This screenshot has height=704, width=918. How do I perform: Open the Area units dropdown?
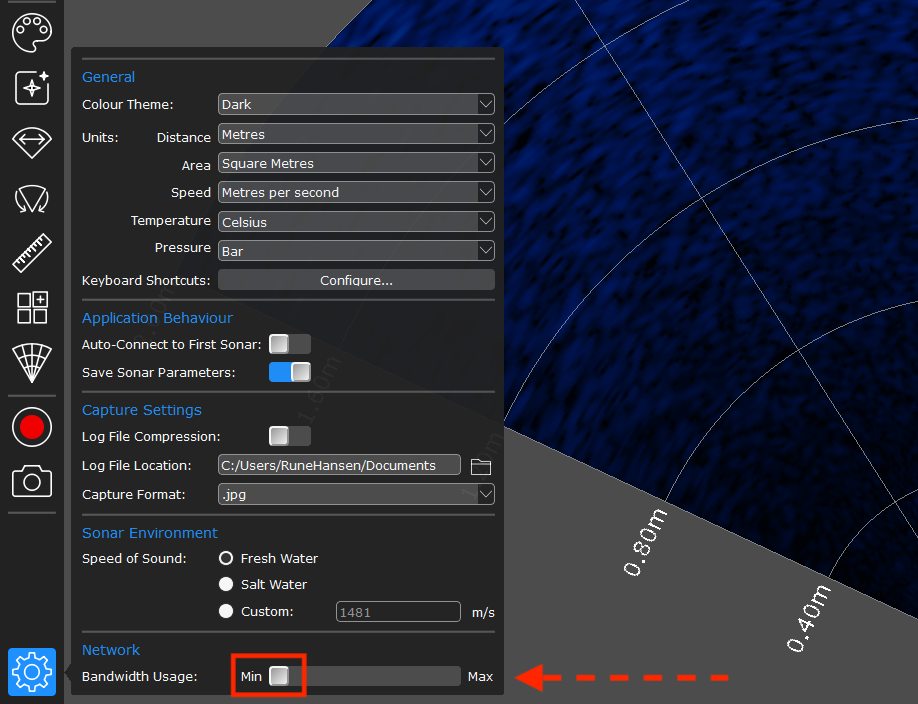coord(356,163)
